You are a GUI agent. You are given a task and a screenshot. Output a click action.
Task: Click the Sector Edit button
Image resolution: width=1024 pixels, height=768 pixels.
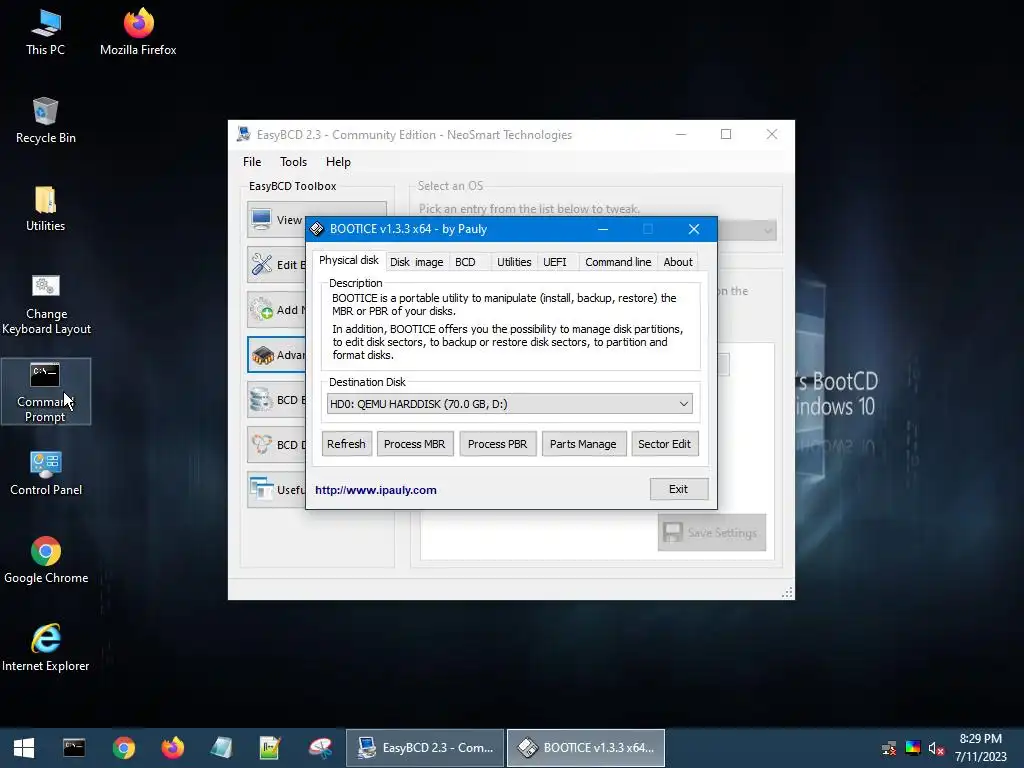664,444
